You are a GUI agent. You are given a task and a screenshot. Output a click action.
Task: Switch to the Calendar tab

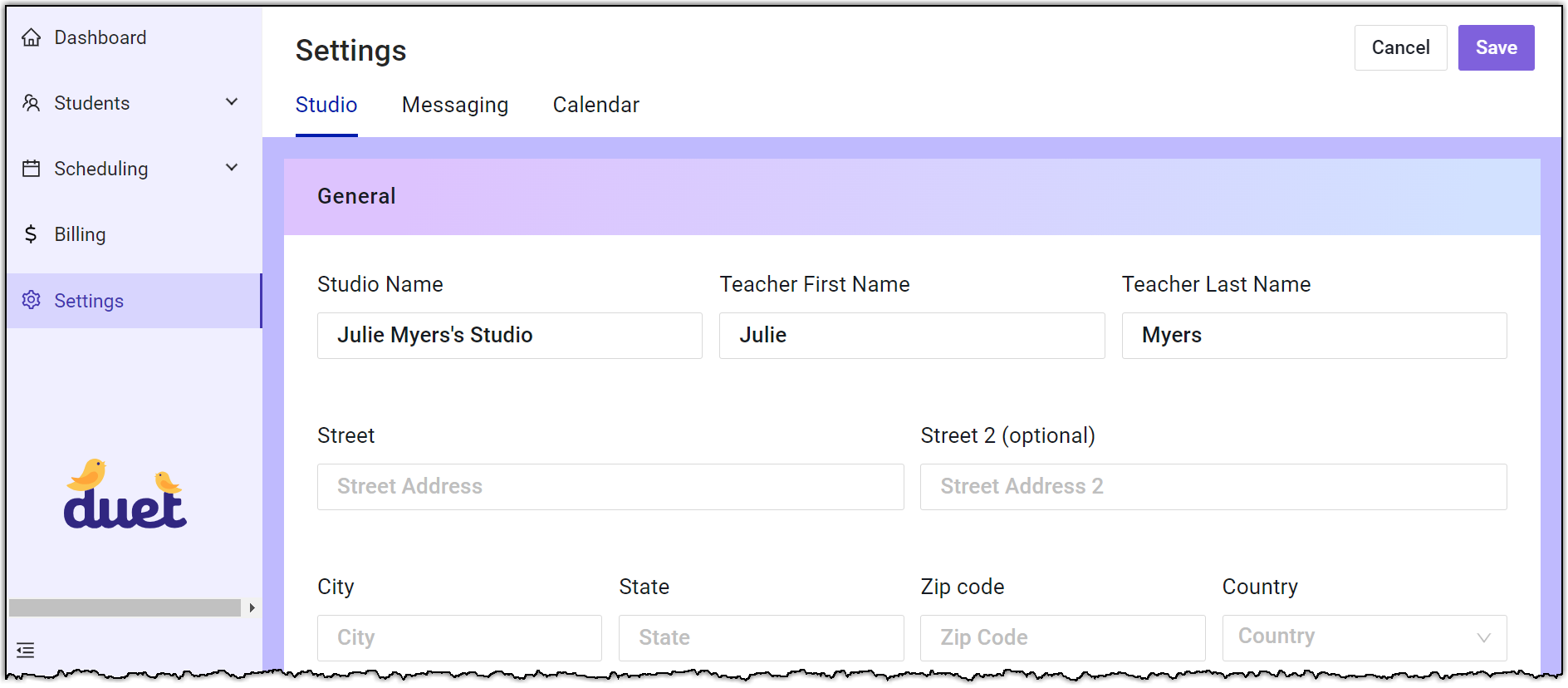(x=595, y=105)
